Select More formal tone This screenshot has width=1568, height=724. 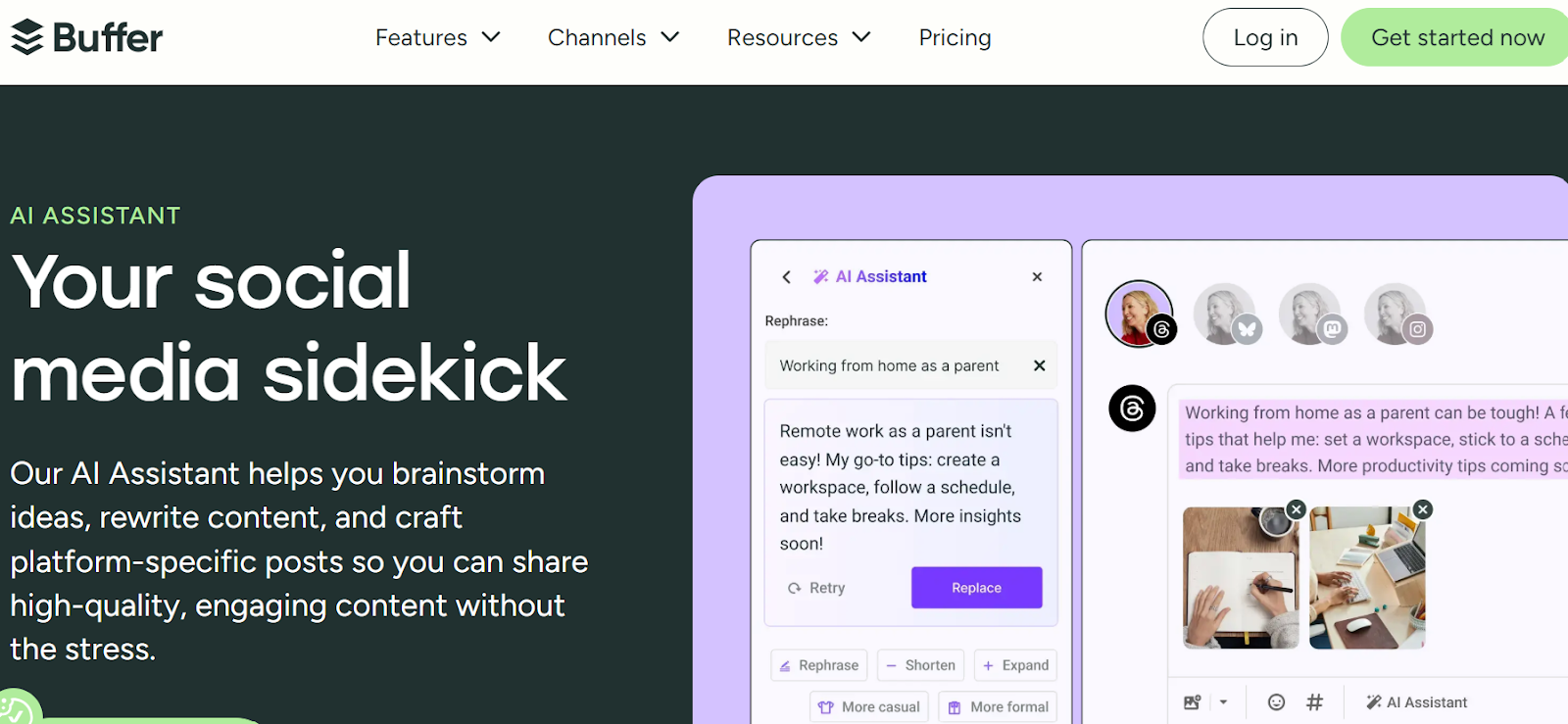pyautogui.click(x=998, y=706)
